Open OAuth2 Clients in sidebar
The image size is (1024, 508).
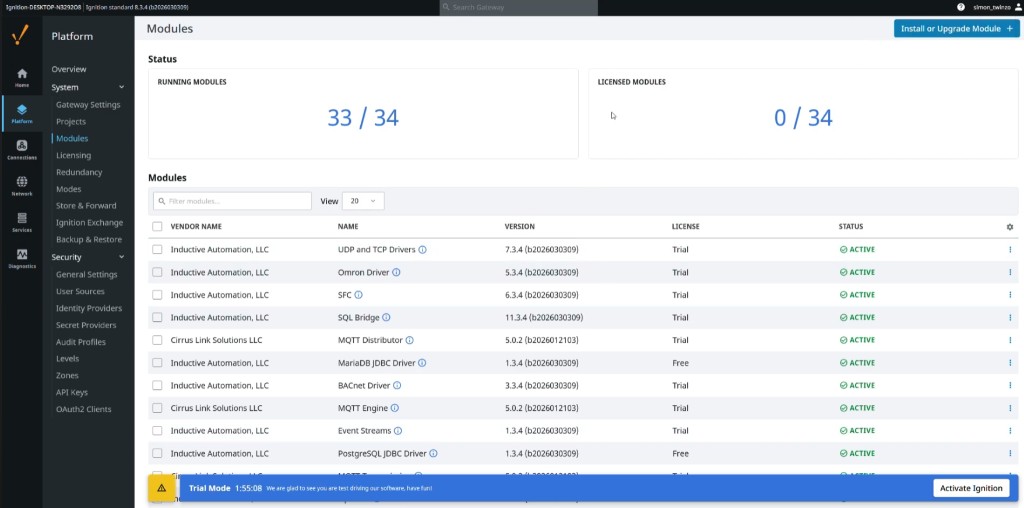[84, 409]
